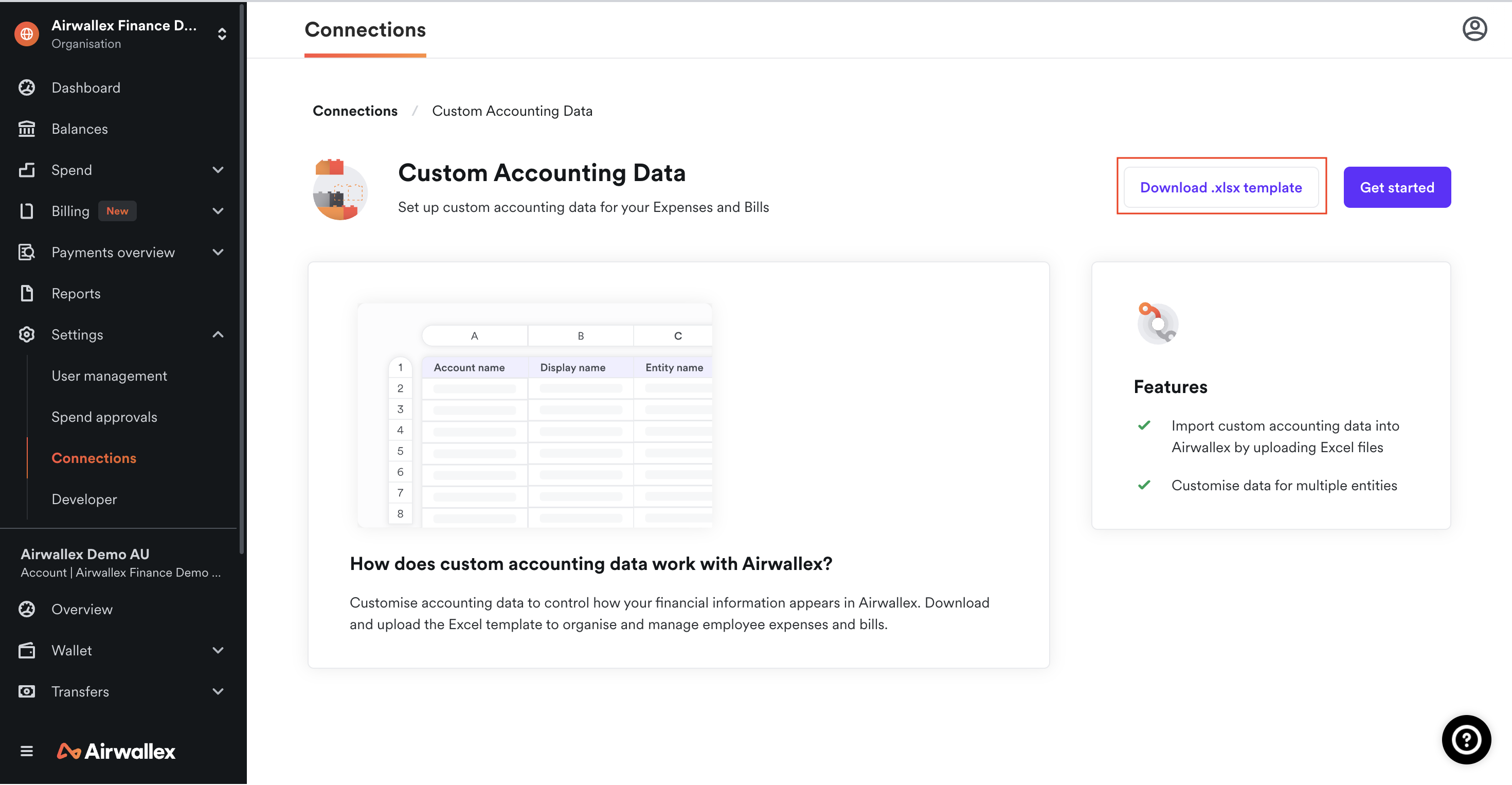Click the hamburger menu icon bottom left
1512x785 pixels.
pyautogui.click(x=26, y=751)
